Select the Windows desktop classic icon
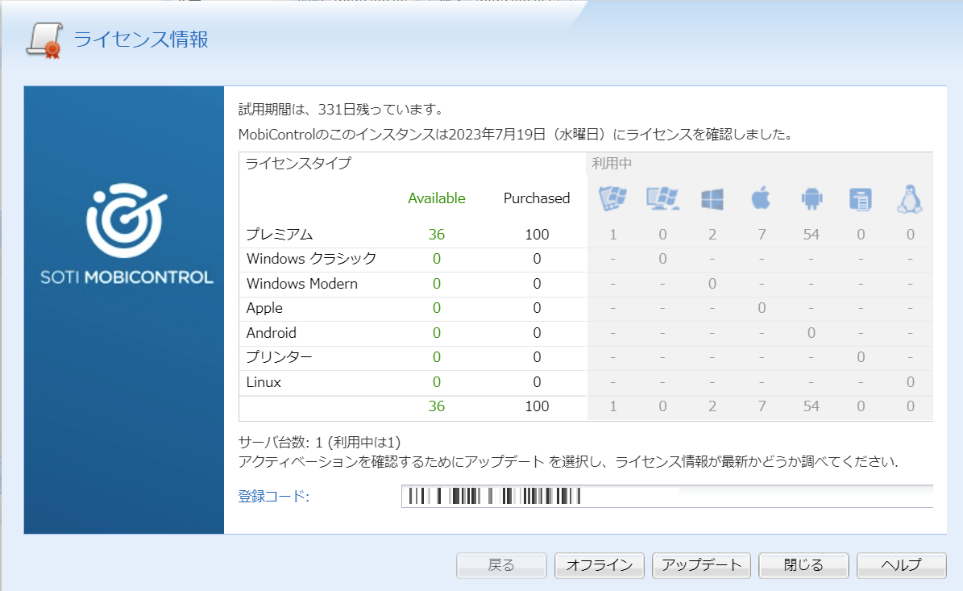Image resolution: width=963 pixels, height=591 pixels. [x=663, y=198]
